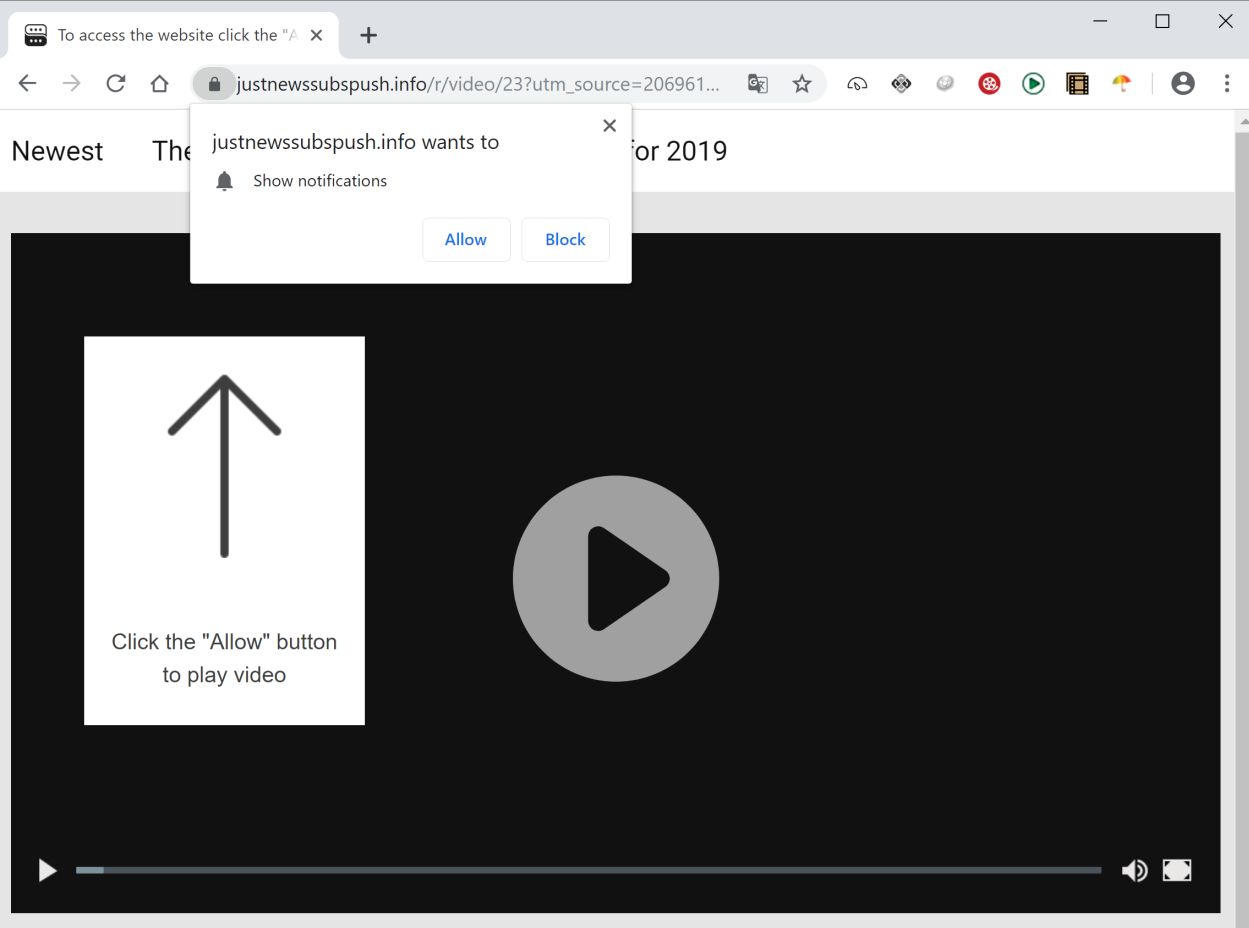Click the 'Allow button to play video' box
Image resolution: width=1249 pixels, height=928 pixels.
pos(224,531)
